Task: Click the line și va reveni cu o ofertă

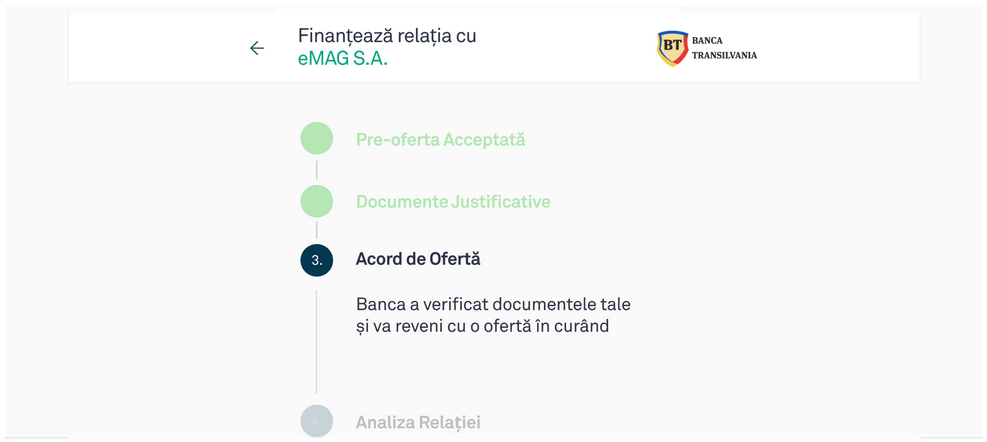Action: click(482, 326)
